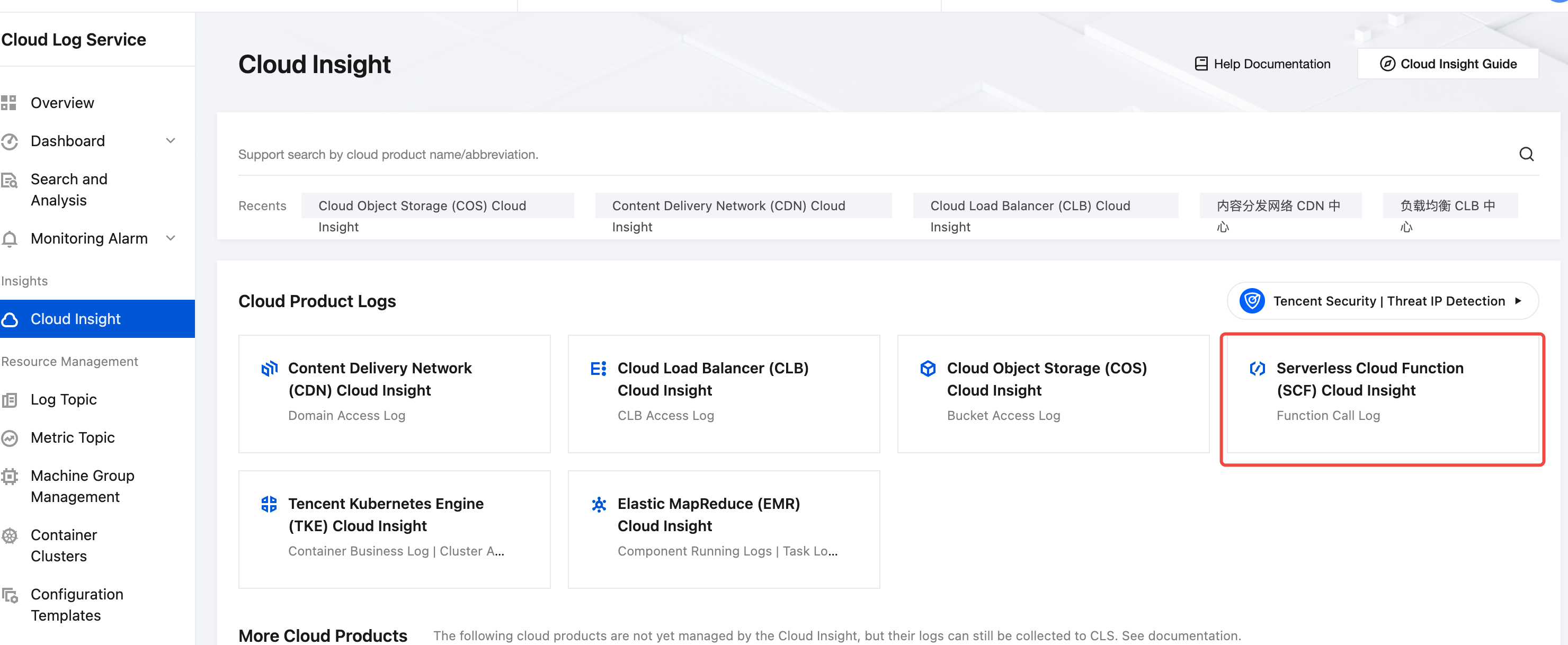
Task: Click the Tencent Security shield icon
Action: coord(1251,301)
